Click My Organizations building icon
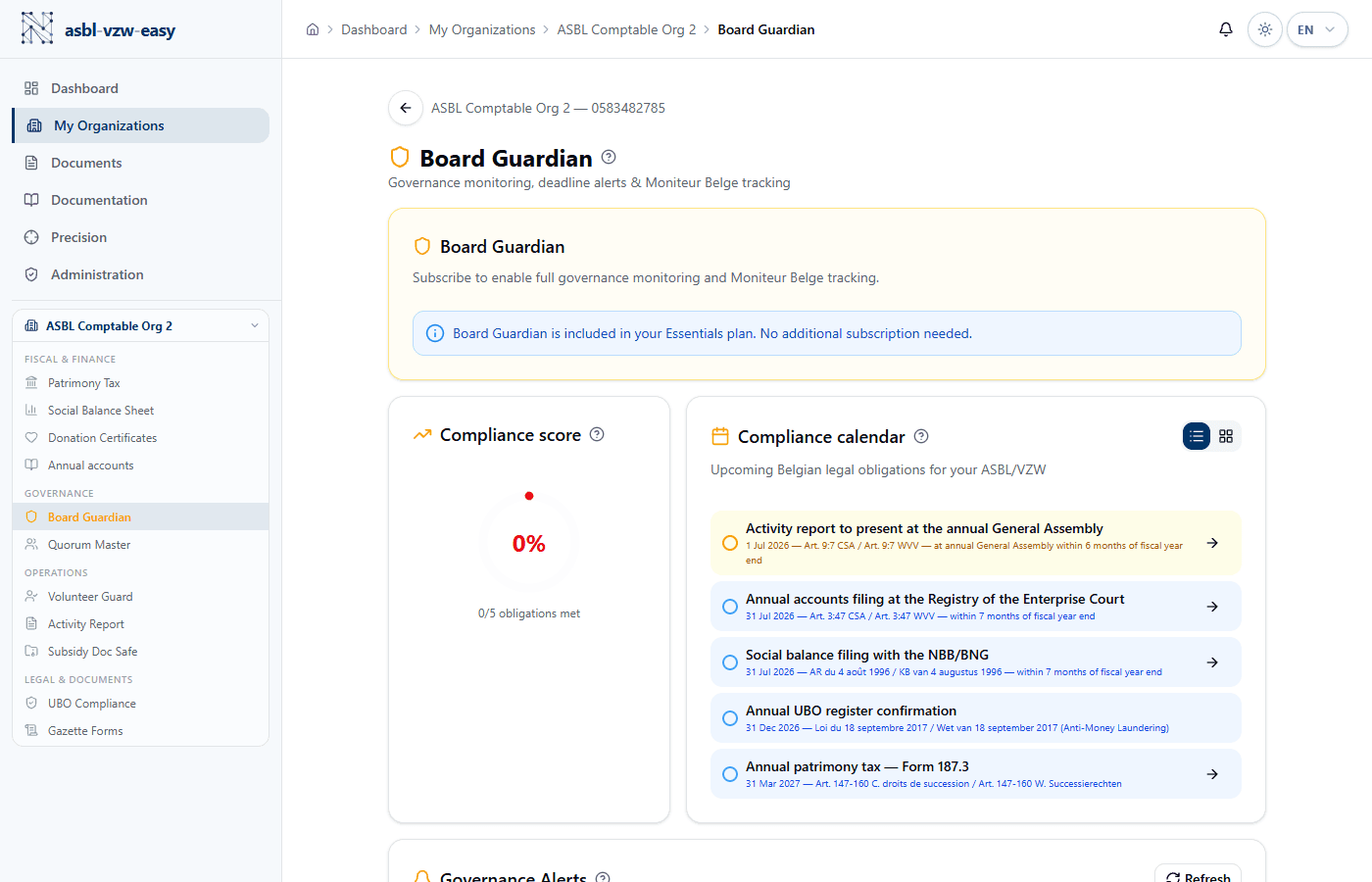Screen dimensions: 1372x882 [x=34, y=125]
